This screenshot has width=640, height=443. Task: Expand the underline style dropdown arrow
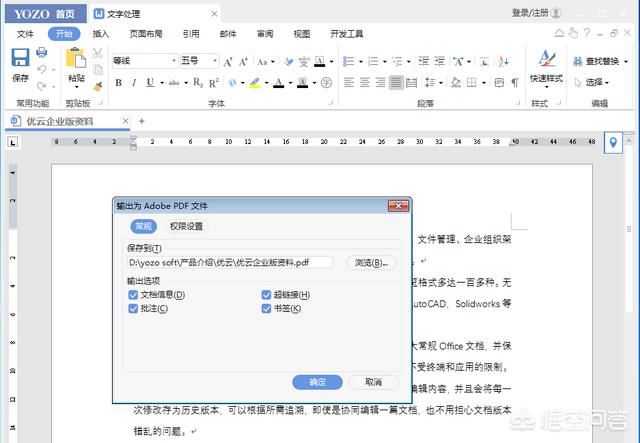coord(162,83)
